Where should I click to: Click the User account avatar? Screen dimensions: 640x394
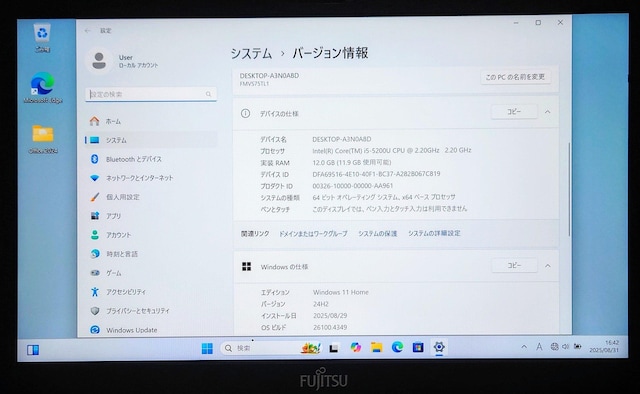pos(99,61)
